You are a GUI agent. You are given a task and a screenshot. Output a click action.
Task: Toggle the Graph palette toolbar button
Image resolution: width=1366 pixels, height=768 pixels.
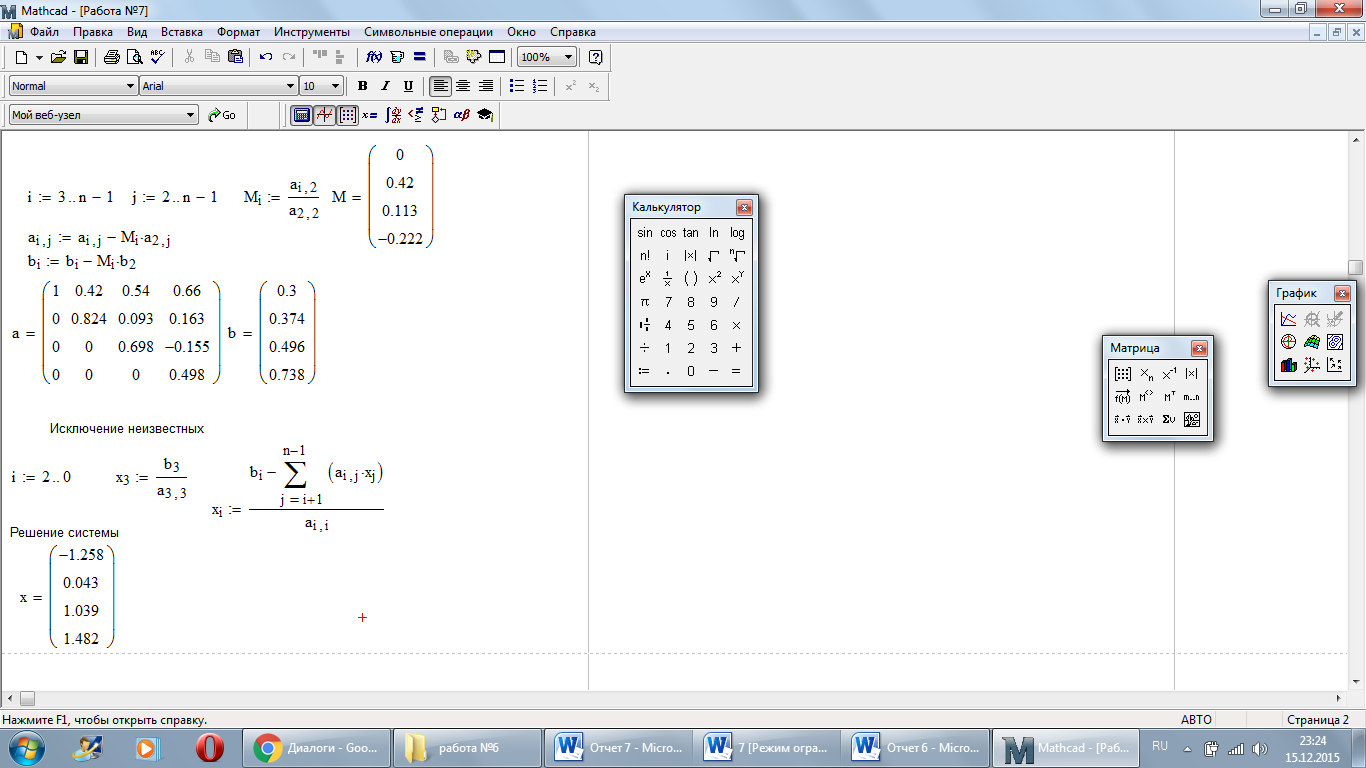click(324, 115)
